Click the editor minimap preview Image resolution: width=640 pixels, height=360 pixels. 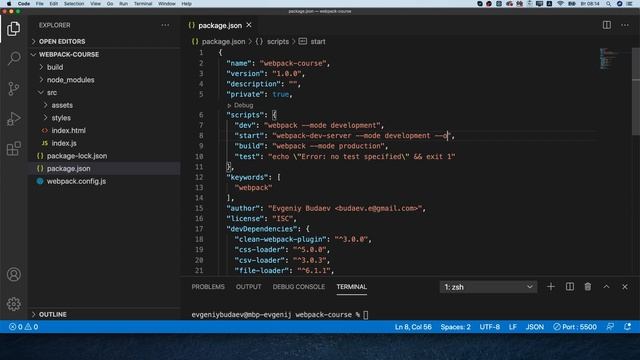point(608,59)
